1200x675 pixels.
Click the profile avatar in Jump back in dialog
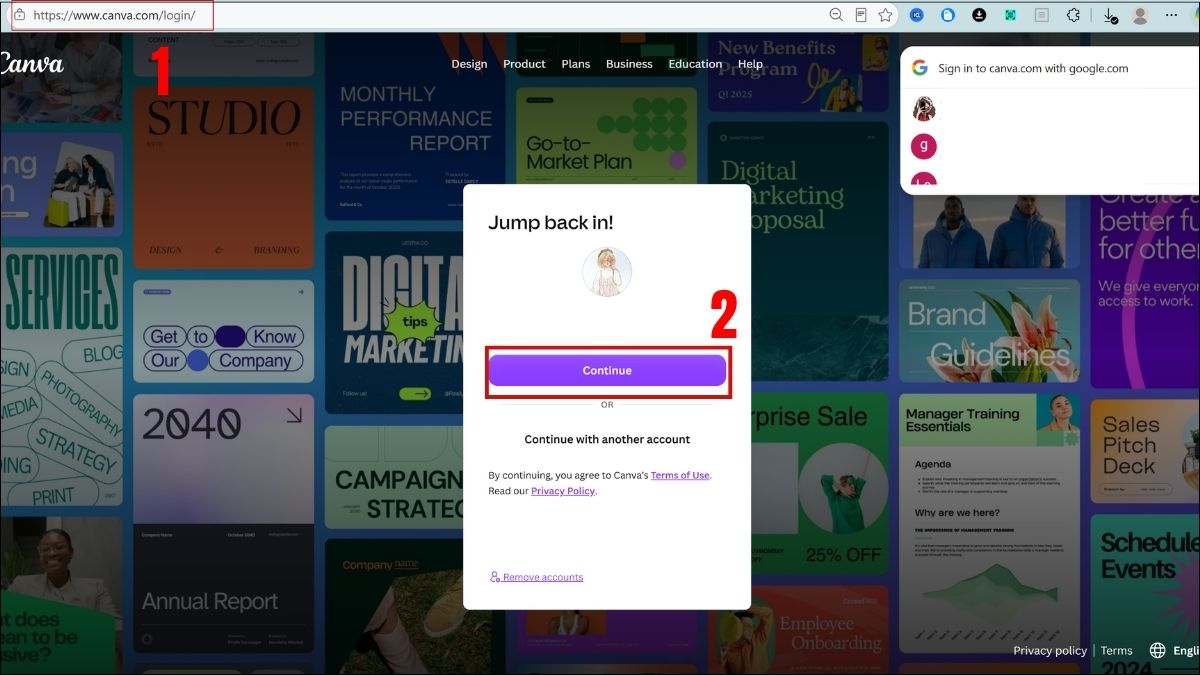pyautogui.click(x=607, y=272)
